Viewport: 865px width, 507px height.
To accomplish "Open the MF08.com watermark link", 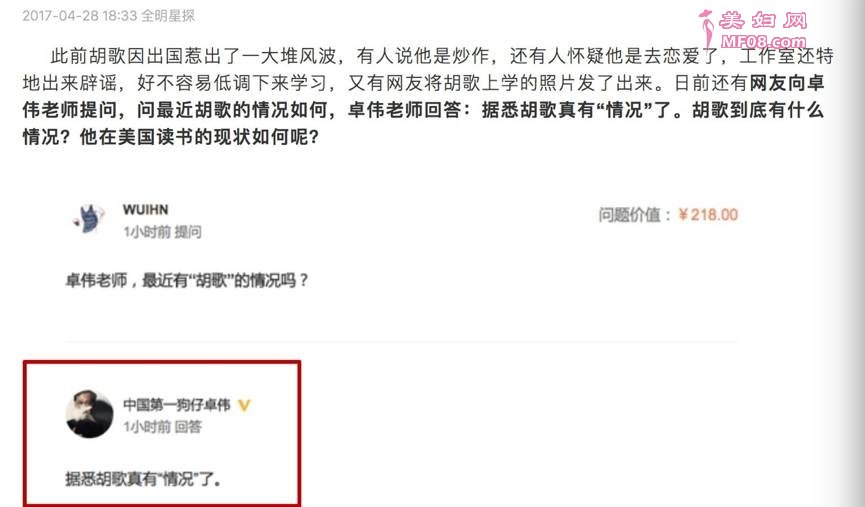I will tap(763, 41).
